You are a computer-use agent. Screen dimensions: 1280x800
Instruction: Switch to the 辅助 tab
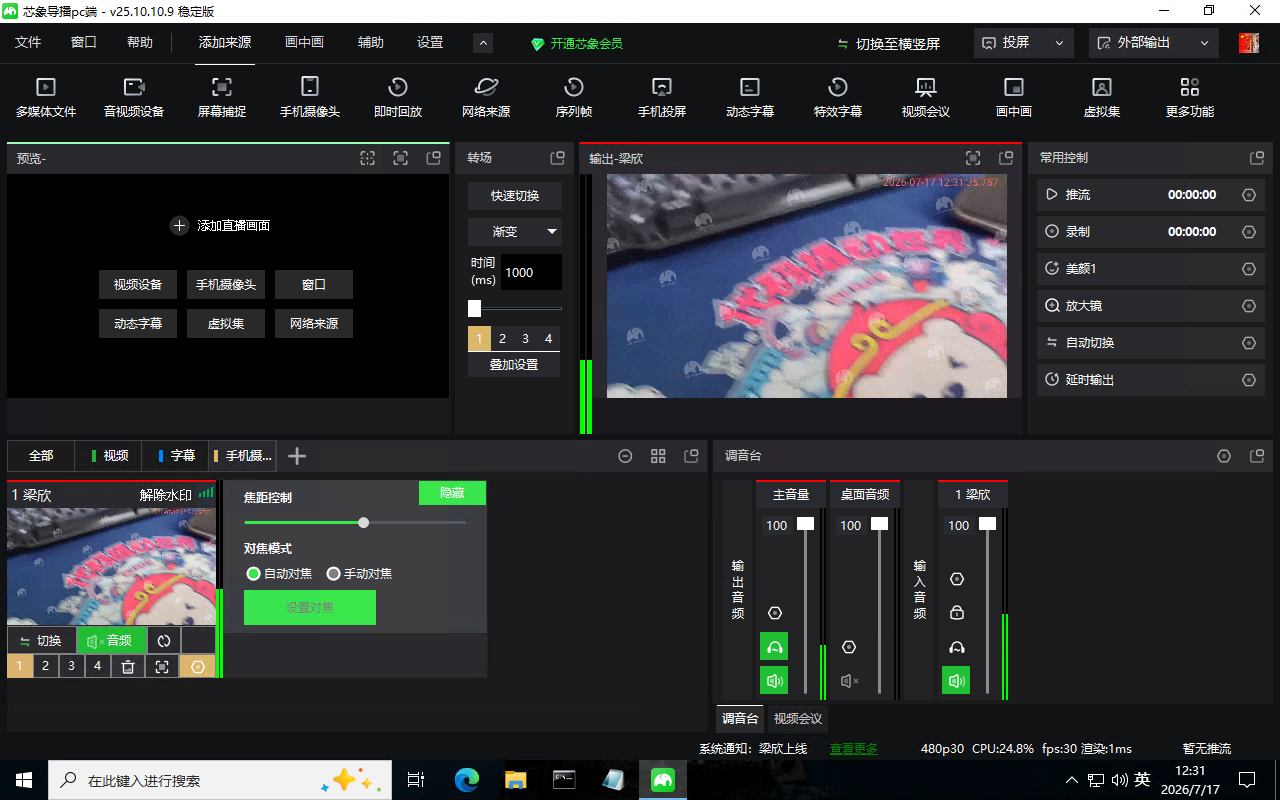pyautogui.click(x=371, y=43)
